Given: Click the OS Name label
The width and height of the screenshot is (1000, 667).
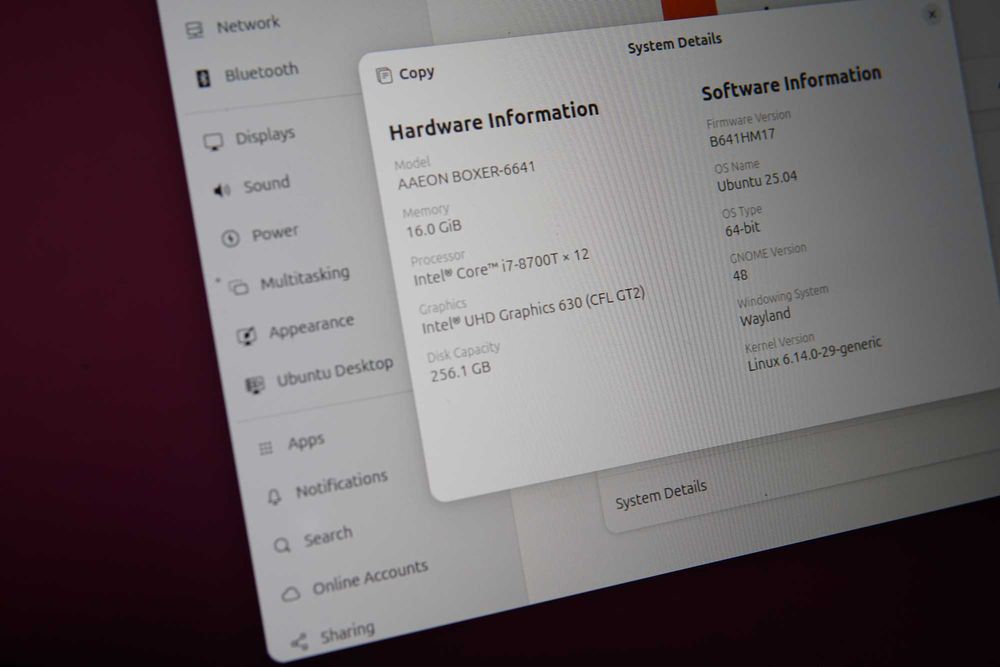Looking at the screenshot, I should pyautogui.click(x=737, y=166).
